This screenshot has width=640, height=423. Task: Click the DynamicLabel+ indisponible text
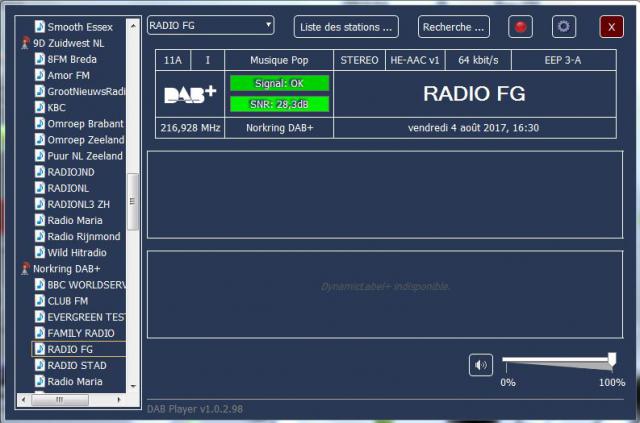(385, 286)
